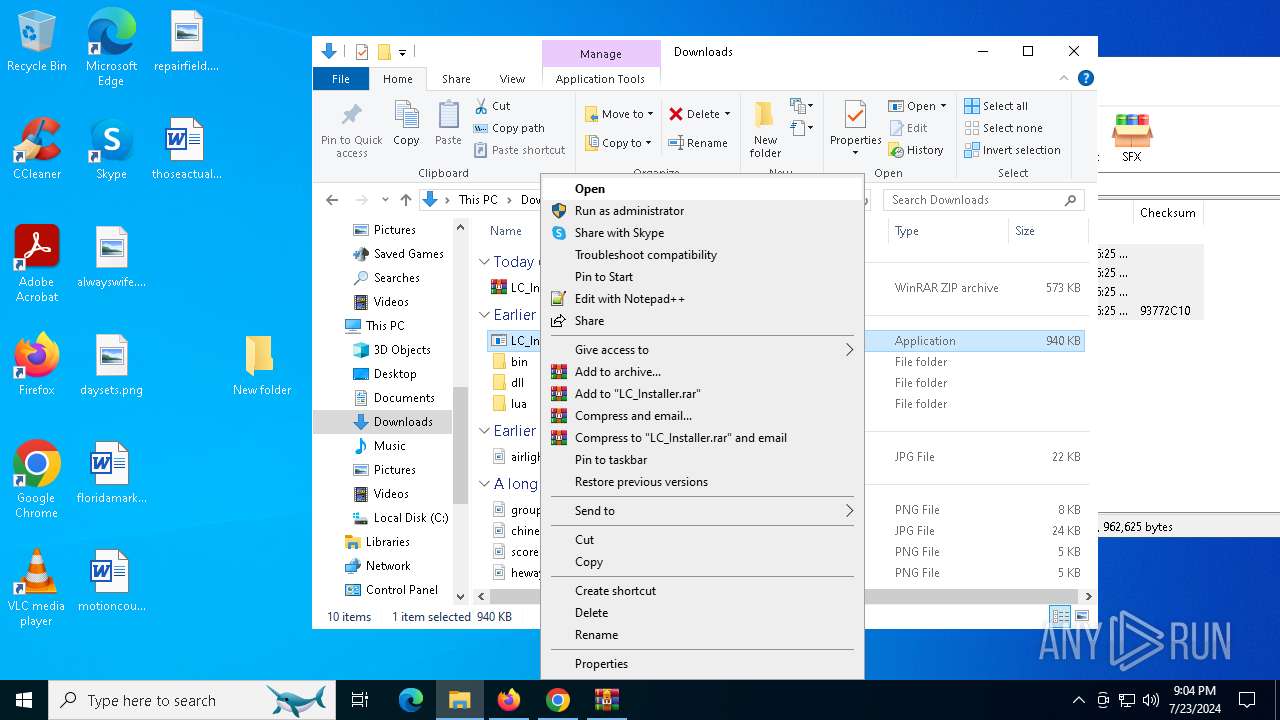The image size is (1280, 720).
Task: Switch to the Share ribbon tab
Action: (x=456, y=79)
